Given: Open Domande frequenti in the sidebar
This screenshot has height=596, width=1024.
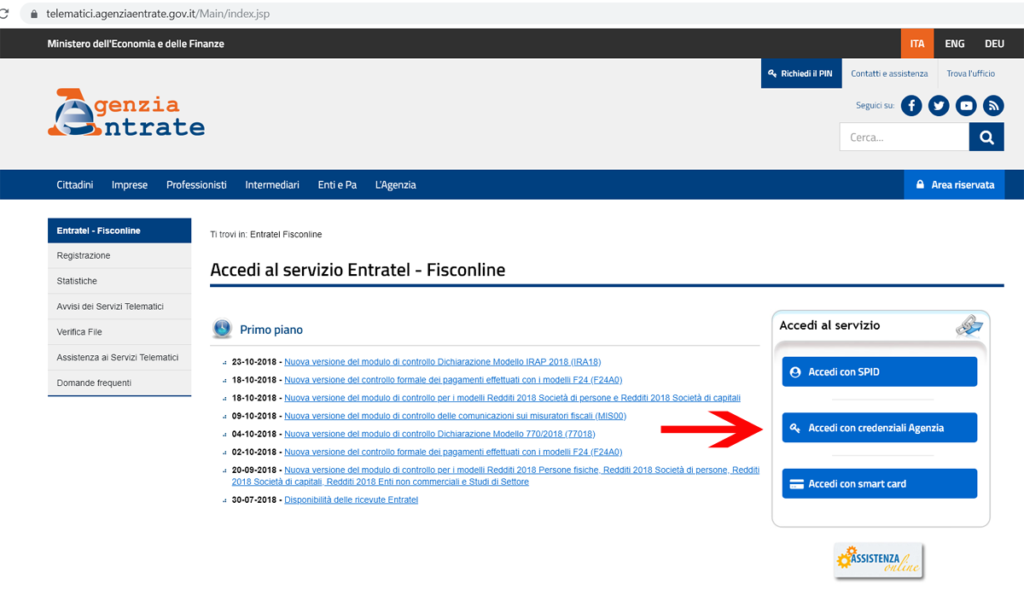Looking at the screenshot, I should click(120, 383).
